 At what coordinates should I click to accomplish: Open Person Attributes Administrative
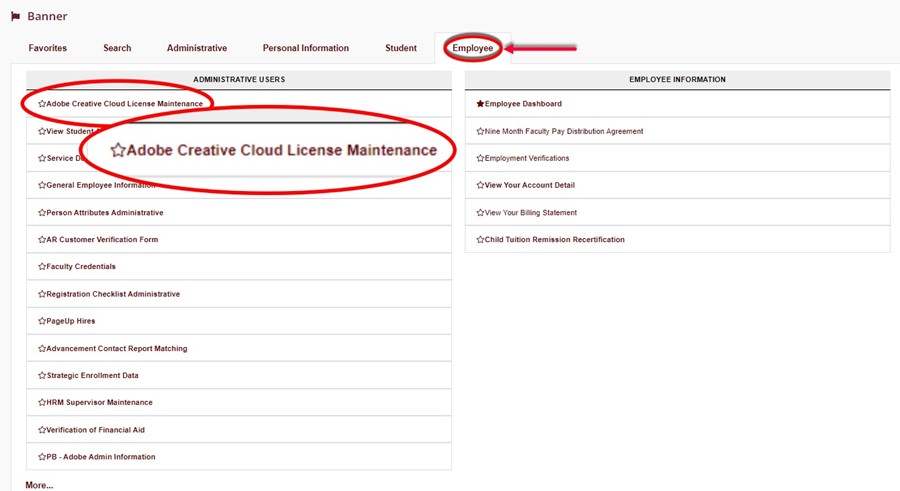105,212
